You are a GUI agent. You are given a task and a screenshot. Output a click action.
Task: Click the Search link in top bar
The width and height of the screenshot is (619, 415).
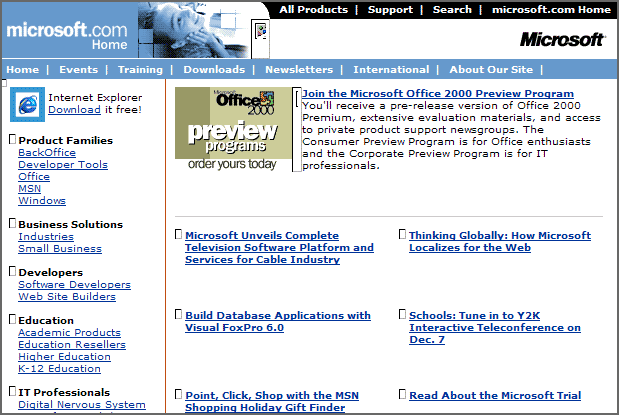(452, 10)
